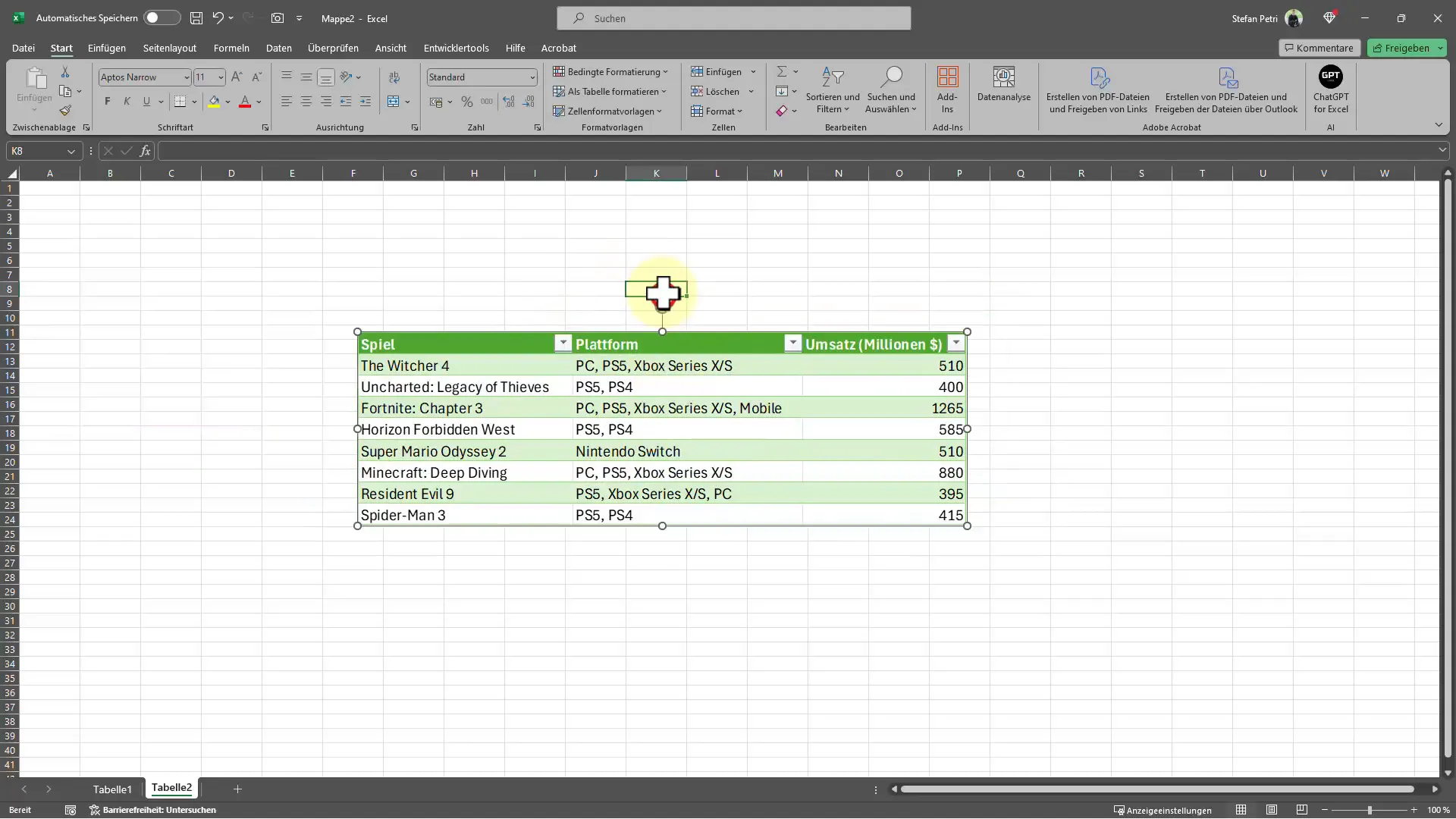Open the Ansicht menu

[390, 47]
